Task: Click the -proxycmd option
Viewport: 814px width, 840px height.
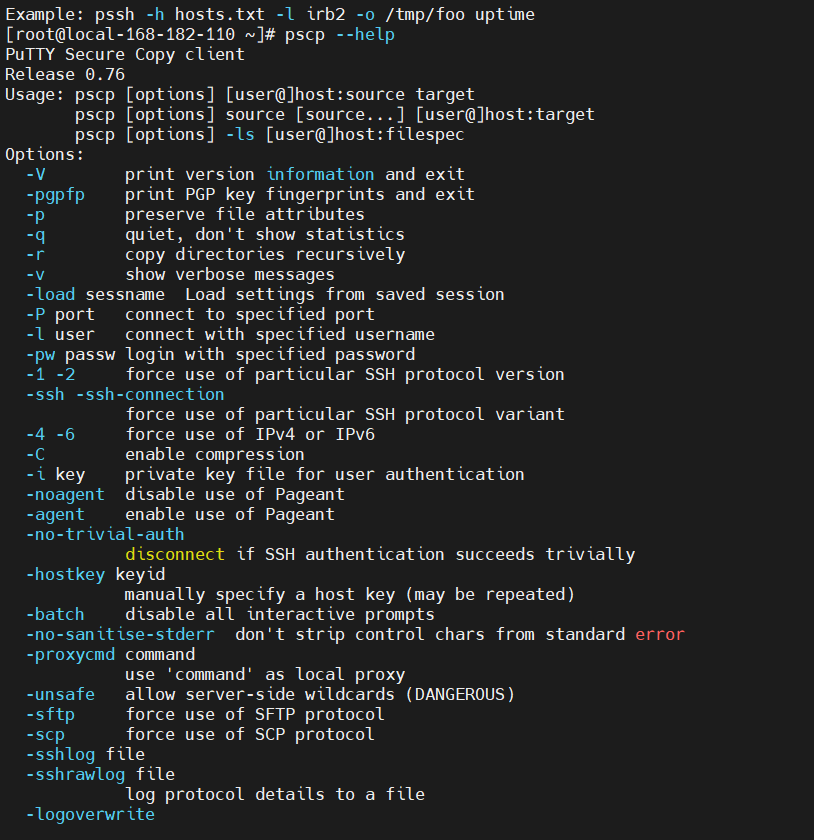Action: (71, 655)
